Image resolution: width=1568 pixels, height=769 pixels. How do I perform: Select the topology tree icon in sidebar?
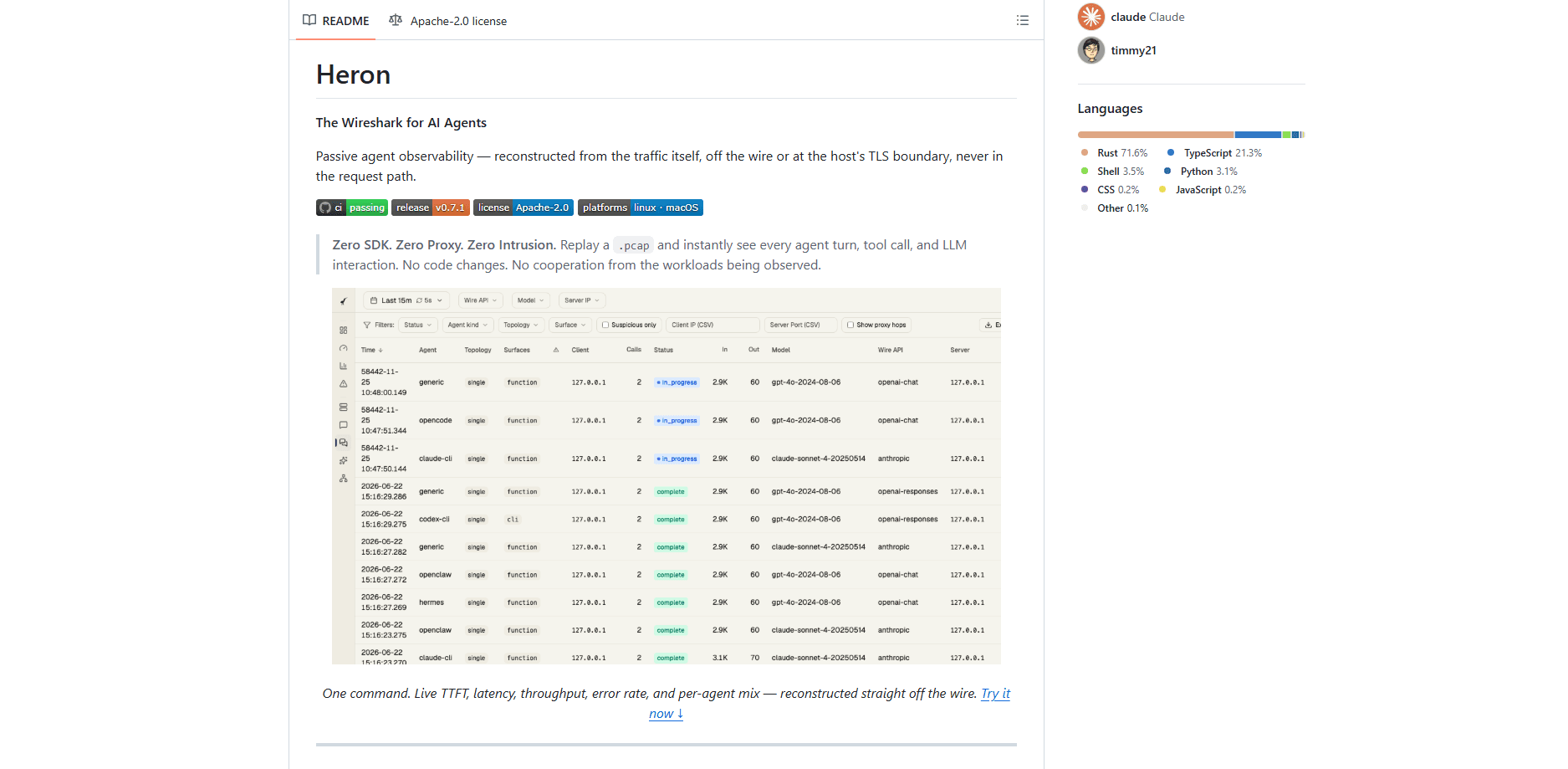[x=343, y=479]
